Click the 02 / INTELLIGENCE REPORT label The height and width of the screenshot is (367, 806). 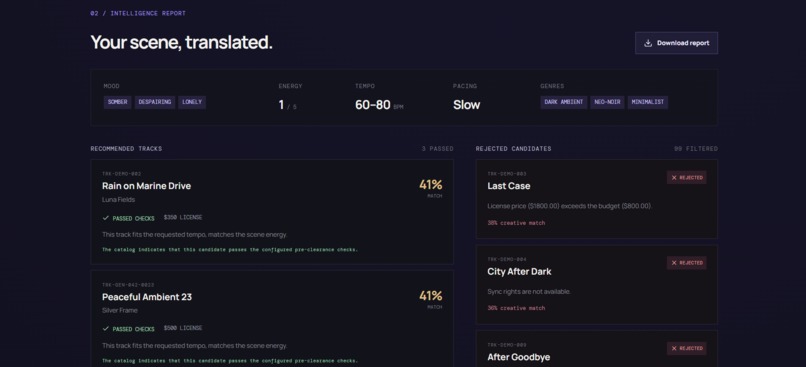(138, 13)
